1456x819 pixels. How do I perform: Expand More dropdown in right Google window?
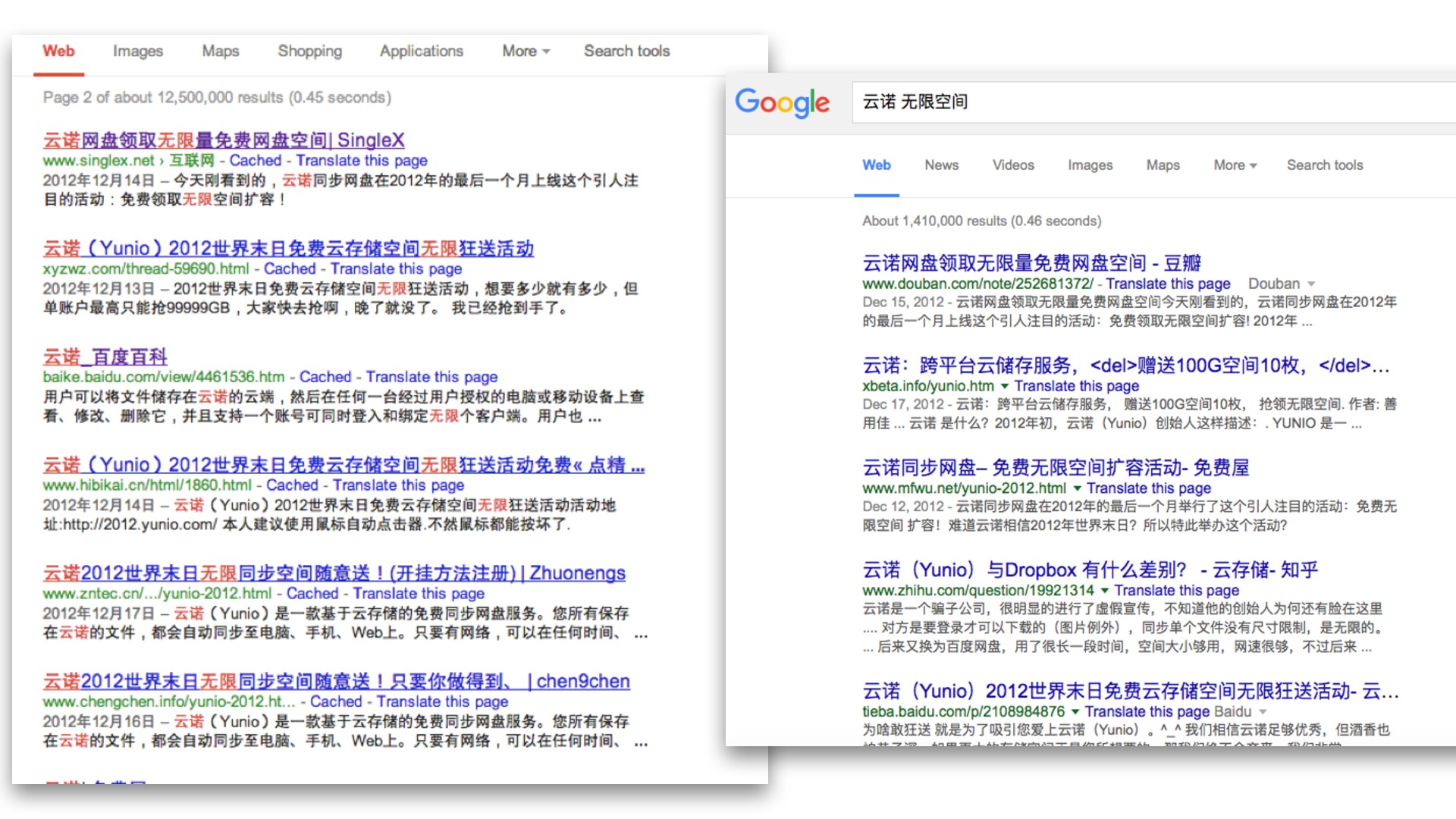pyautogui.click(x=1235, y=165)
